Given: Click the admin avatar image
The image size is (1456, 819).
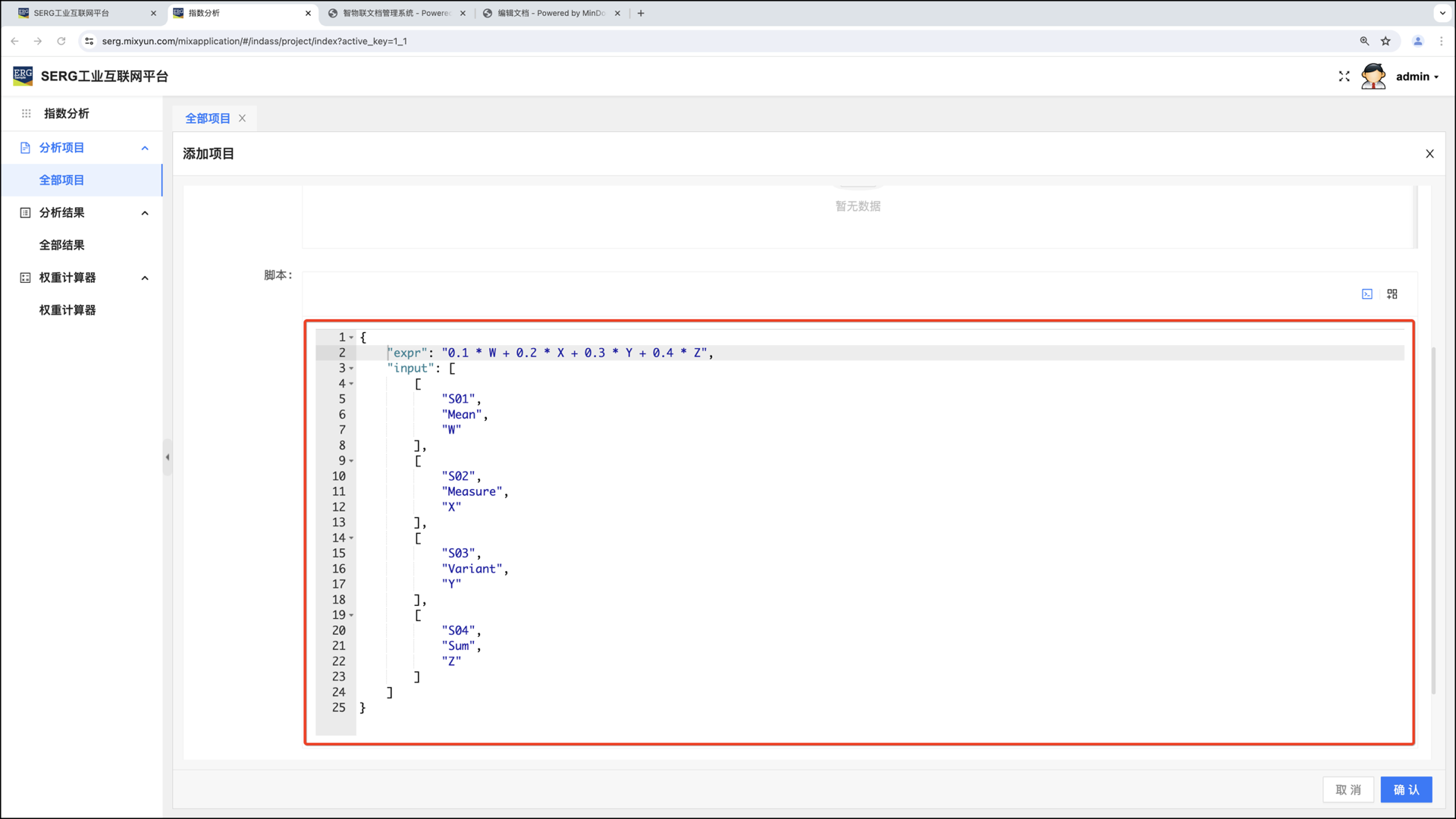Looking at the screenshot, I should 1373,77.
